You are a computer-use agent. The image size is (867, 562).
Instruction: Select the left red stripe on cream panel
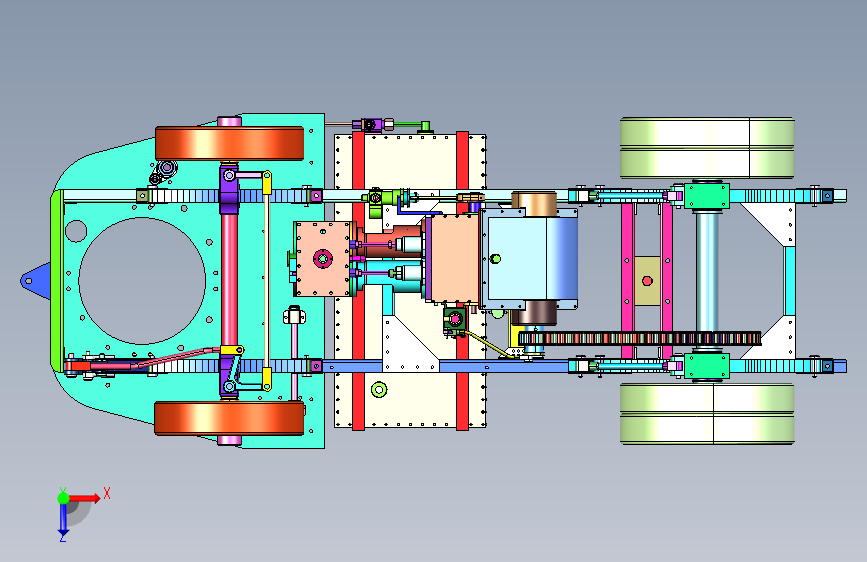click(x=358, y=280)
